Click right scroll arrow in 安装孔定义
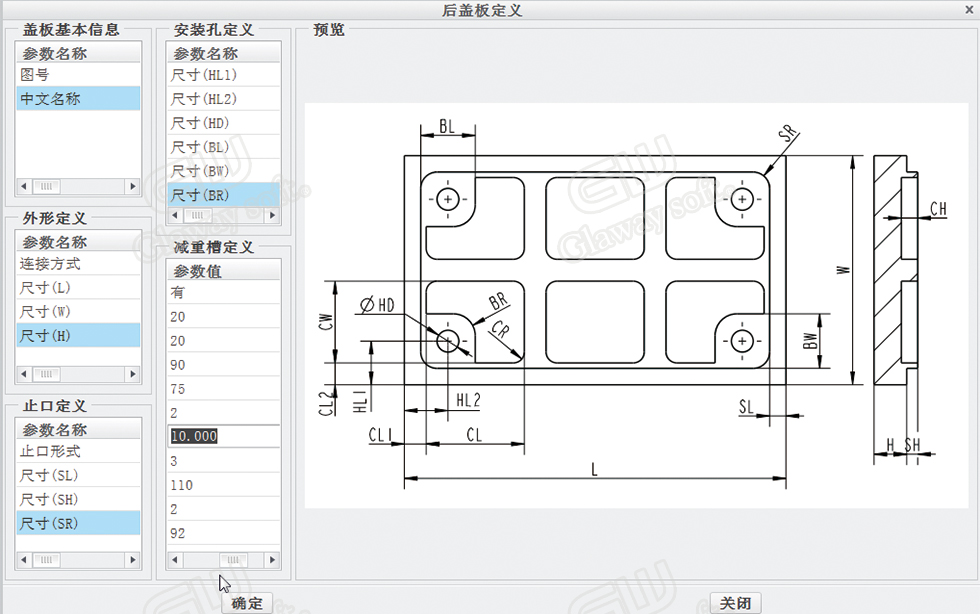 click(x=272, y=215)
